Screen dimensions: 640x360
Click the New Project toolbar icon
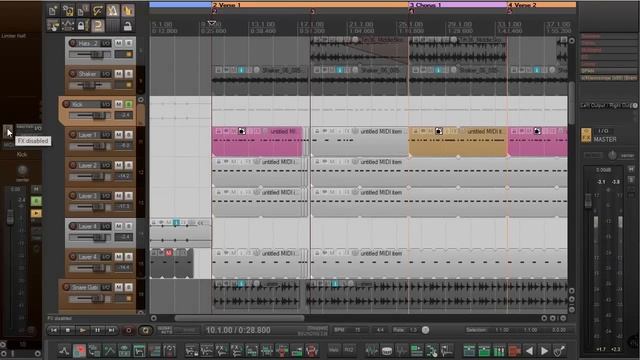click(53, 11)
